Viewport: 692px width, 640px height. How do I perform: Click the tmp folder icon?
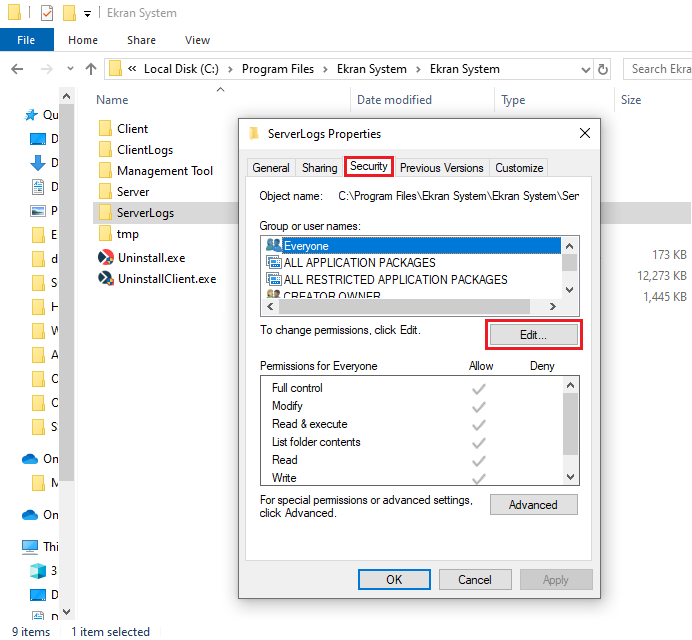[106, 234]
